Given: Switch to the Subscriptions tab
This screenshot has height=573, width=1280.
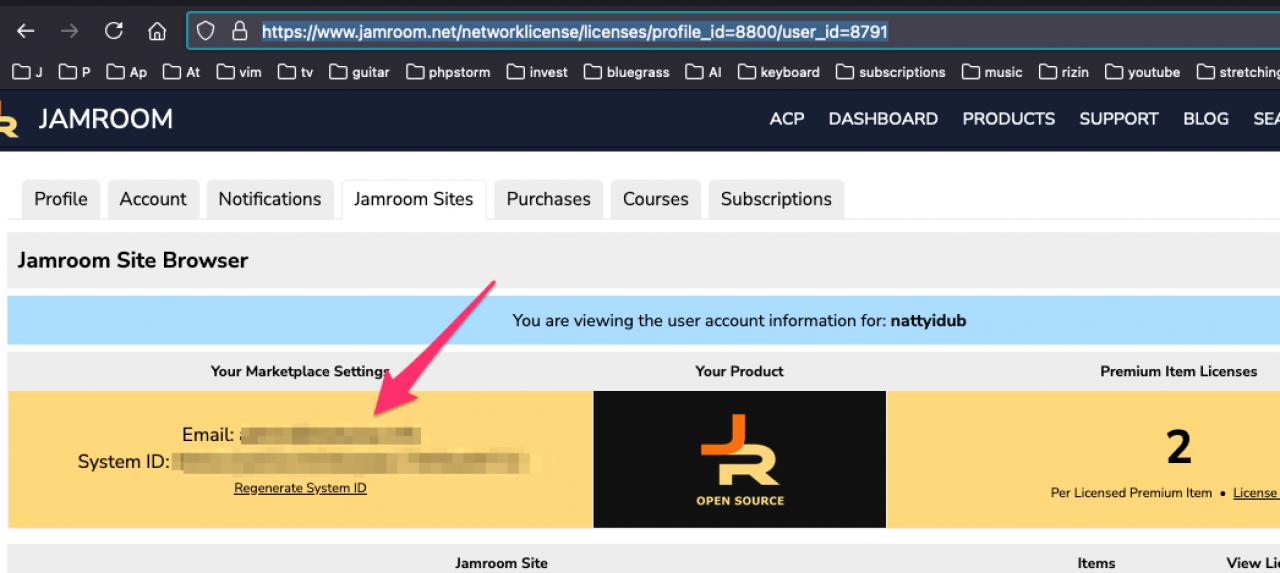Looking at the screenshot, I should coord(776,199).
